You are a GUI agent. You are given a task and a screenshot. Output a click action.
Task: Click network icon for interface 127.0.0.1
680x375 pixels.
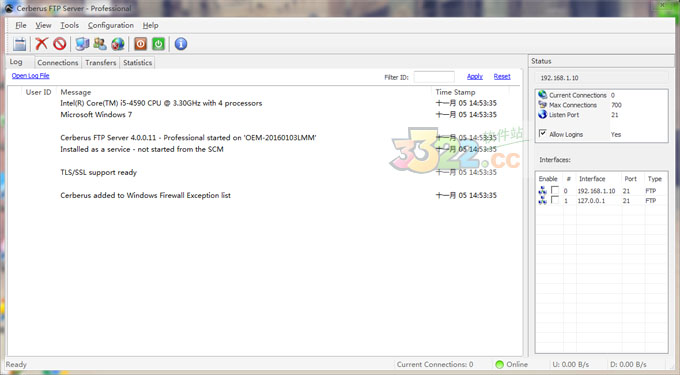point(543,200)
